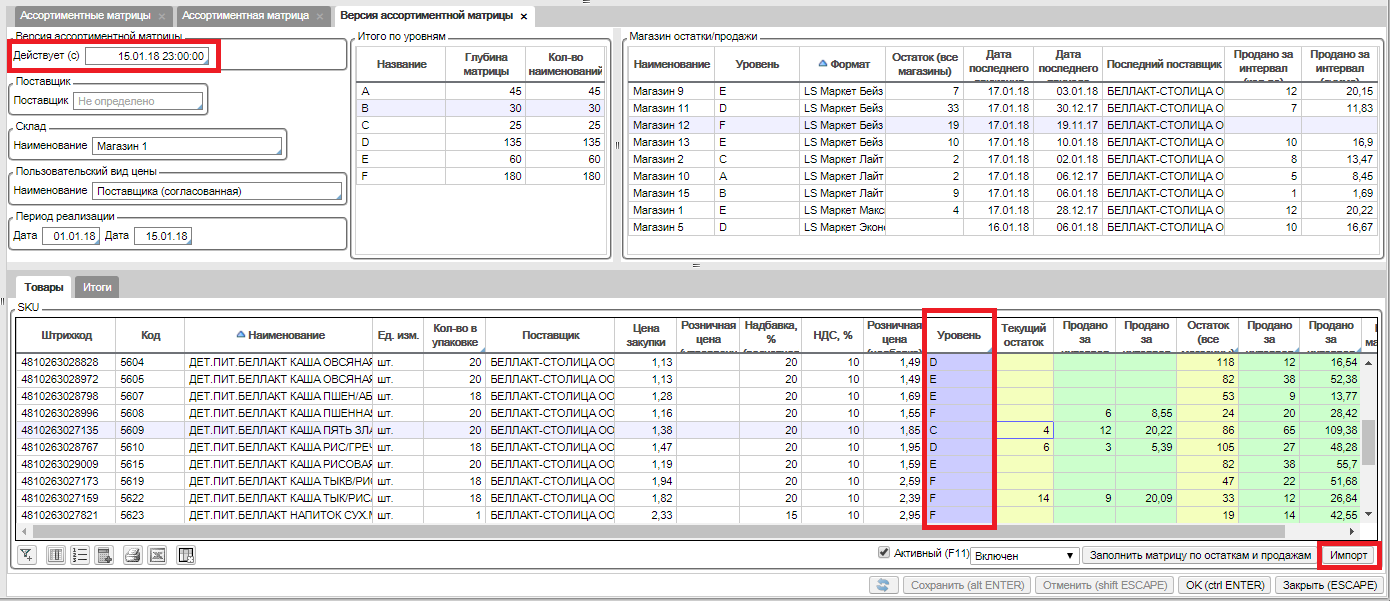Export the table using the Excel icon
The image size is (1390, 601).
157,556
